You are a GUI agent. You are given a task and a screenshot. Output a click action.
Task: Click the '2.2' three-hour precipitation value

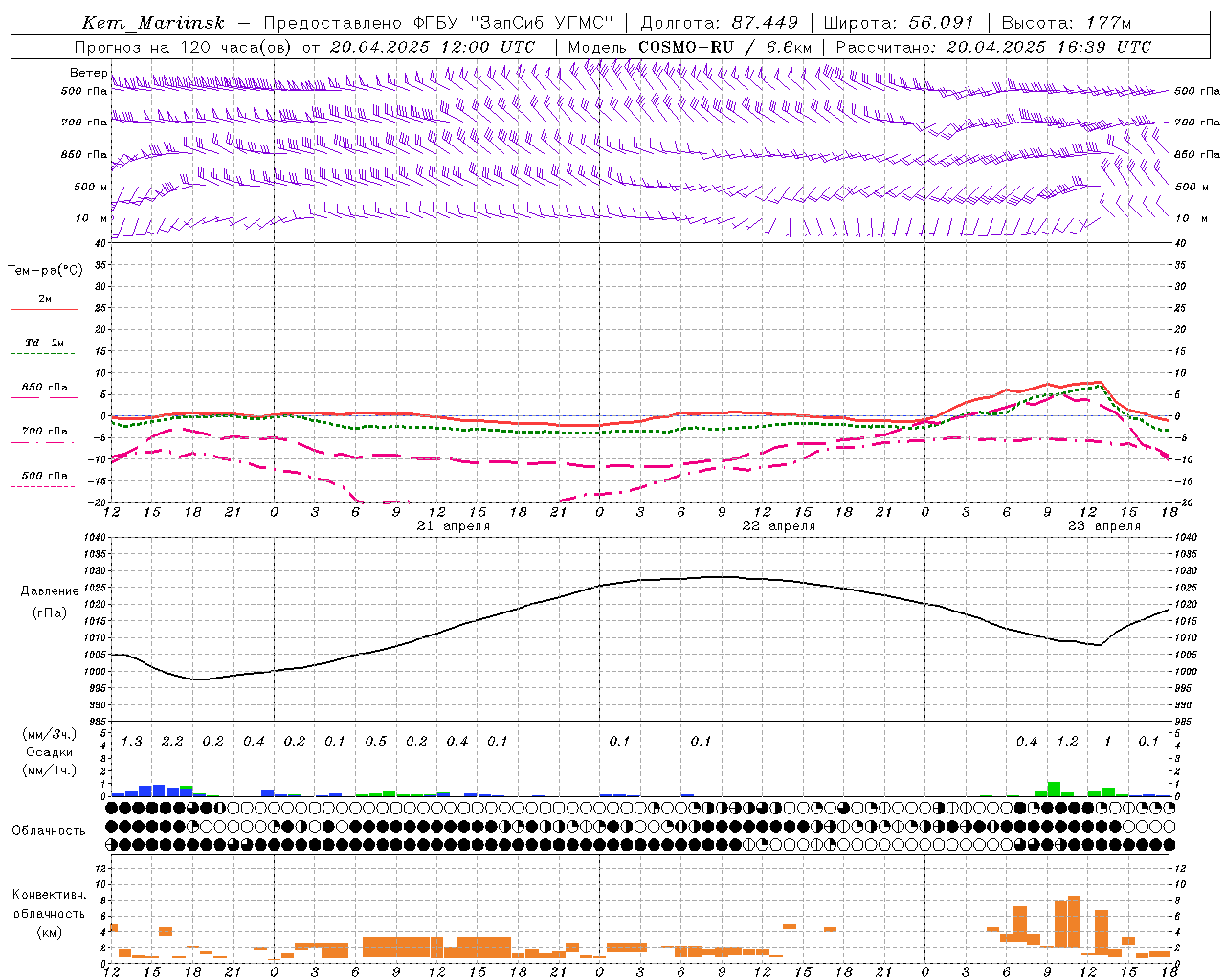[x=173, y=742]
